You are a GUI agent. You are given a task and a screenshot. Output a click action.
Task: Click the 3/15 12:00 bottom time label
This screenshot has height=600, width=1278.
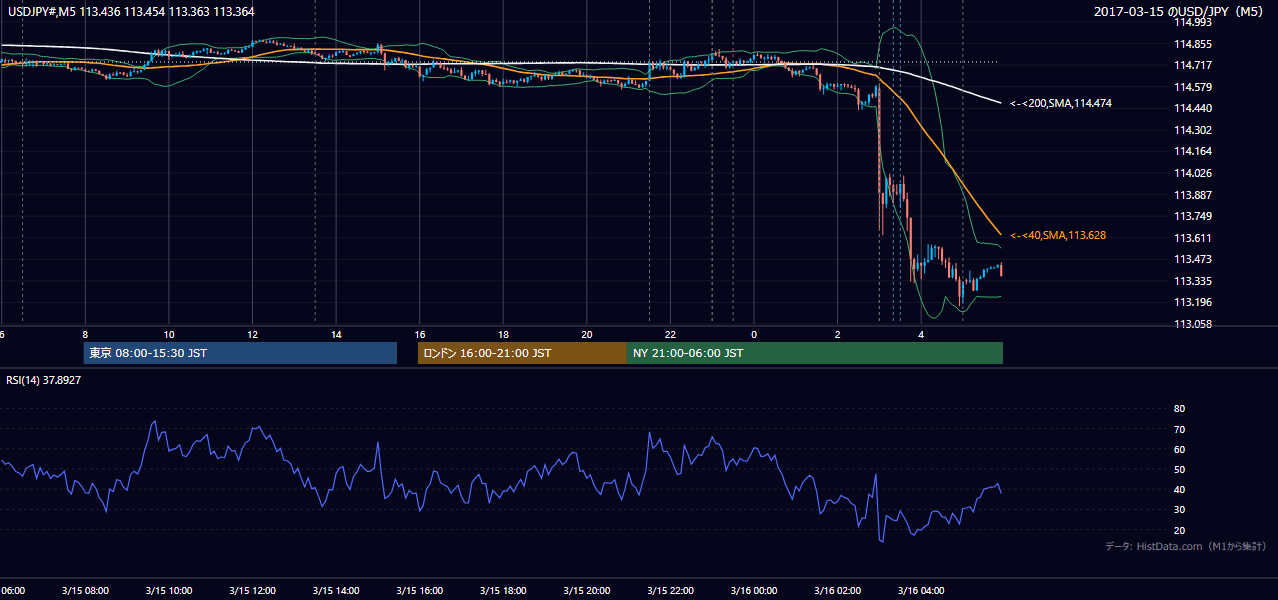coord(252,591)
